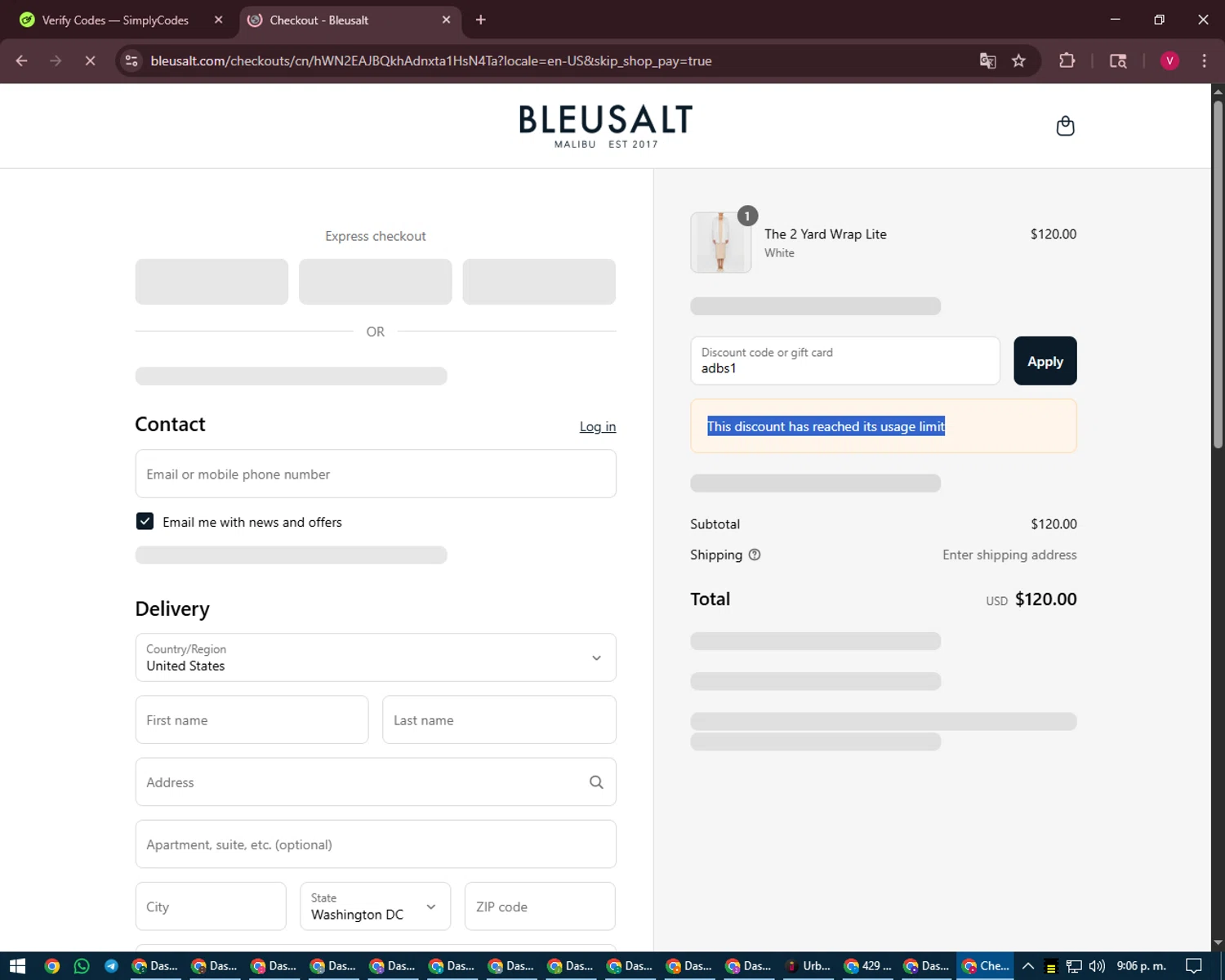Click the ZIP code field
The height and width of the screenshot is (980, 1225).
coord(540,906)
